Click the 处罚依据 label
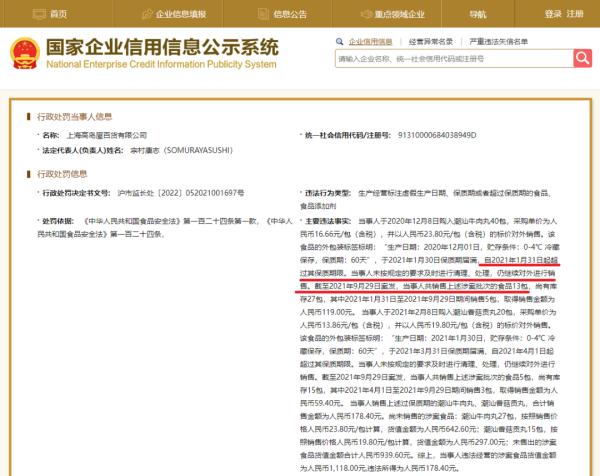 click(58, 221)
